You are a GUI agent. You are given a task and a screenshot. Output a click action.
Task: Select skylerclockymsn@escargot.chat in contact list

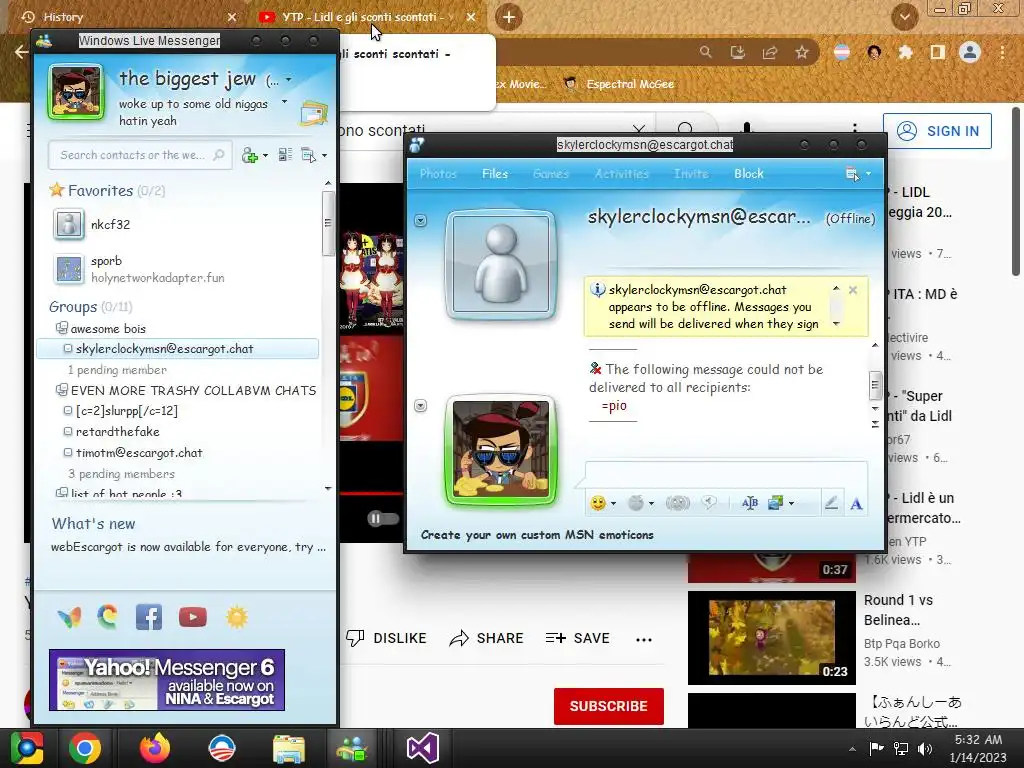pos(178,349)
